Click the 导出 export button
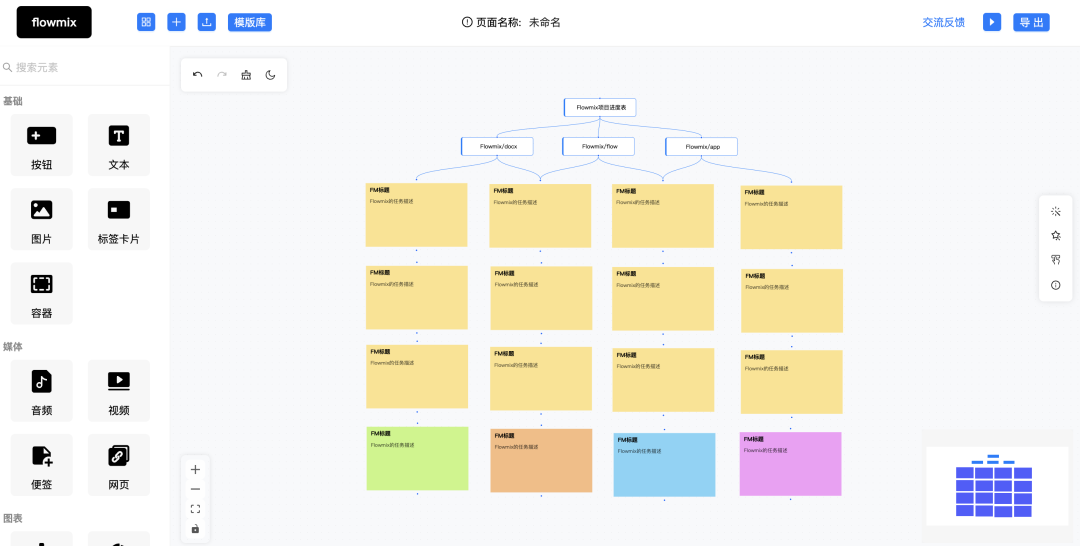This screenshot has width=1080, height=546. [1031, 22]
